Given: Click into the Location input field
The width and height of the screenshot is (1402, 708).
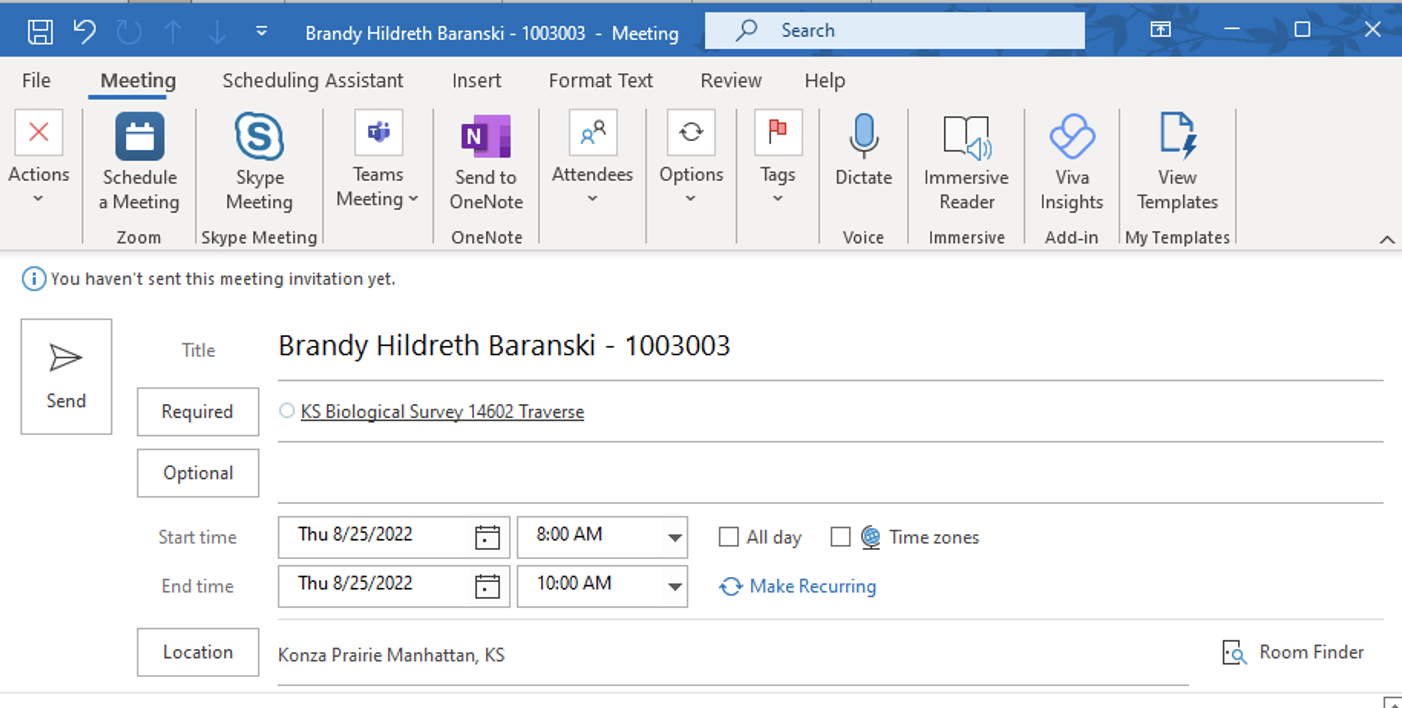Looking at the screenshot, I should pyautogui.click(x=730, y=656).
